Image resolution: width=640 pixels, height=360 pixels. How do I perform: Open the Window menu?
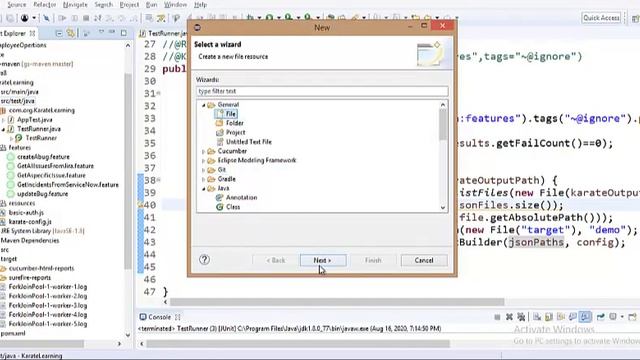(175, 4)
